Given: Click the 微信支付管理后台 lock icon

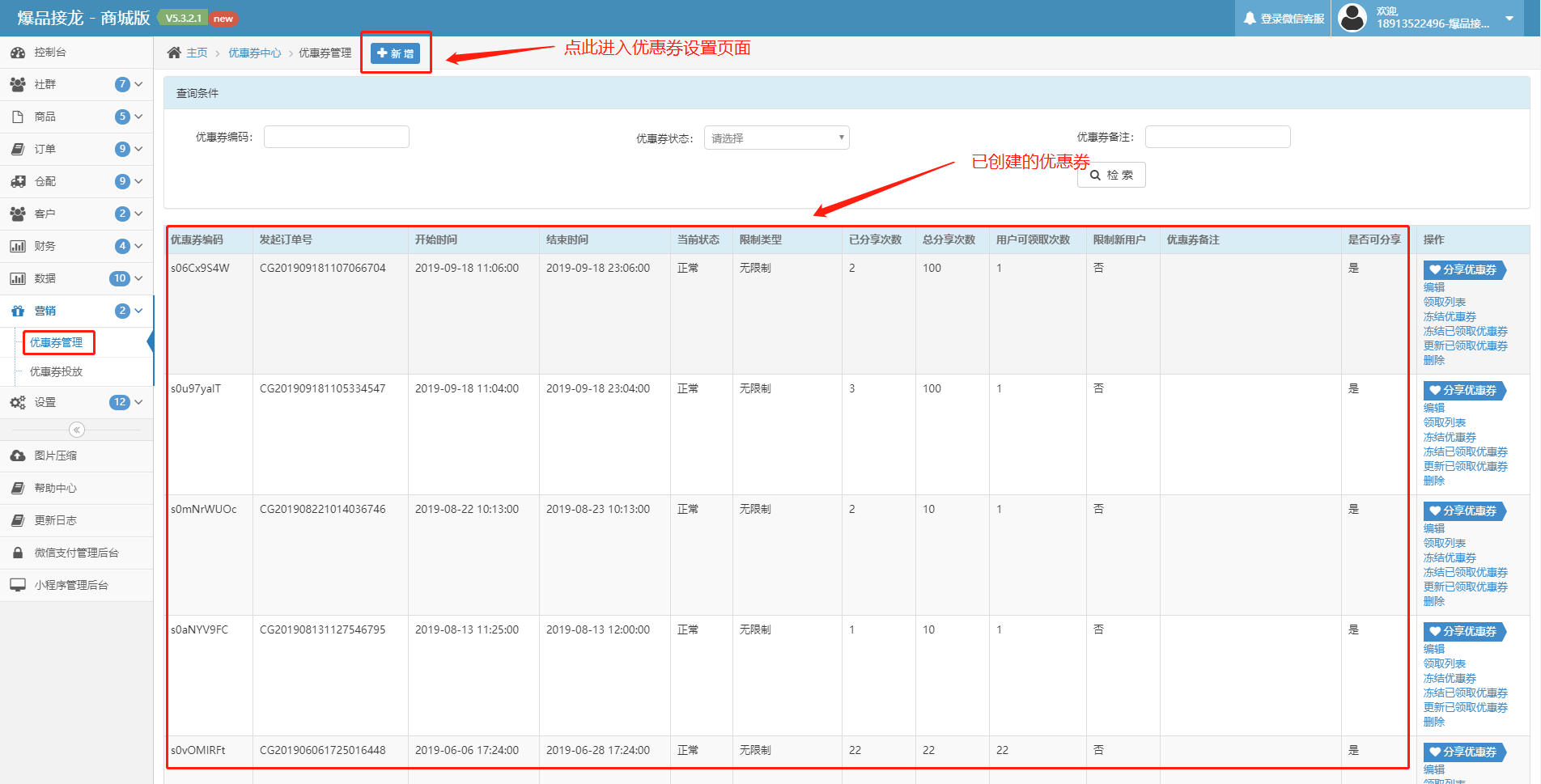Looking at the screenshot, I should (17, 553).
